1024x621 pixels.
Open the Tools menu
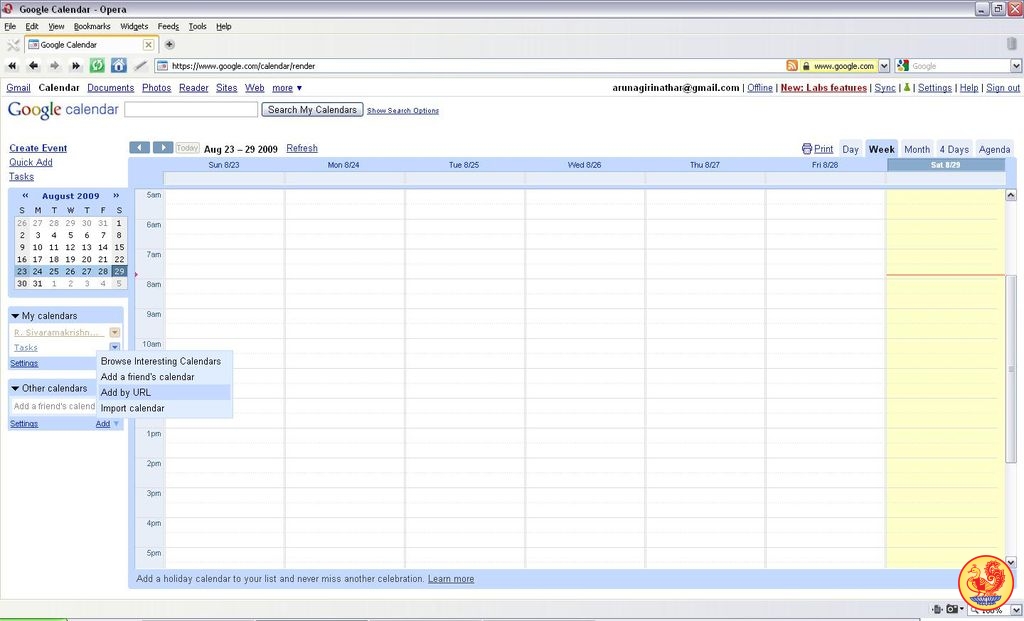coord(197,26)
